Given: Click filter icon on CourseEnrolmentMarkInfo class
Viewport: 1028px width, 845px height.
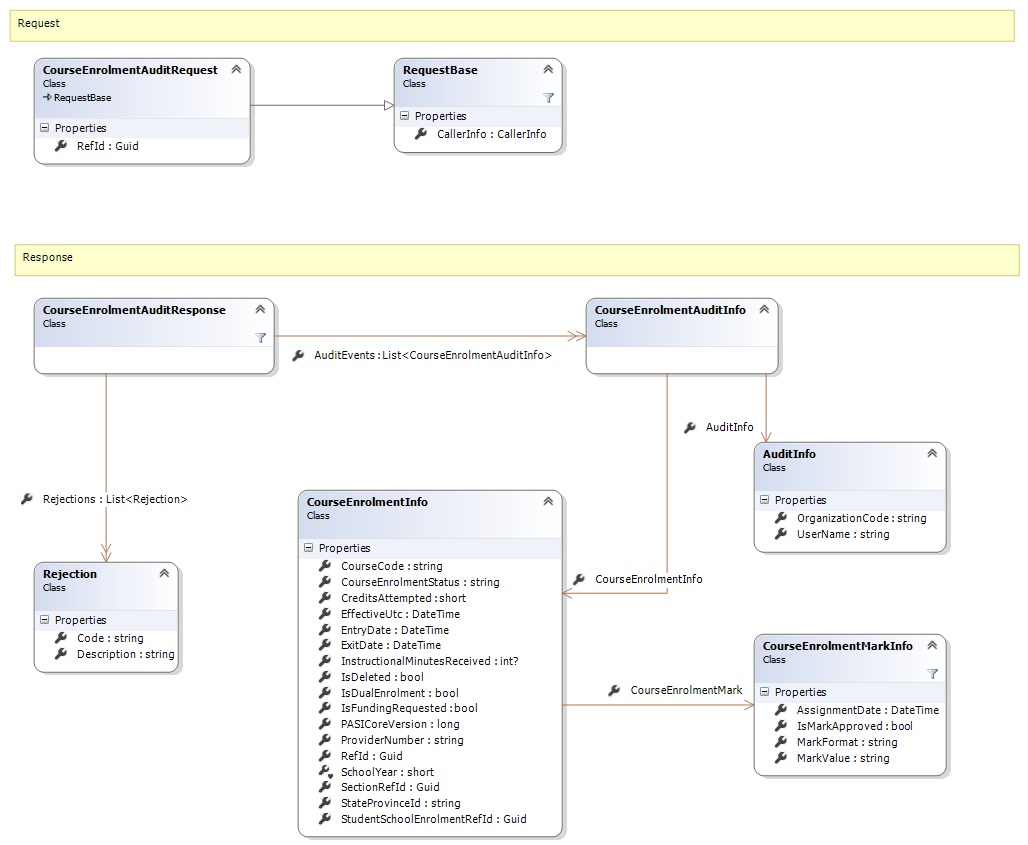Looking at the screenshot, I should click(932, 674).
